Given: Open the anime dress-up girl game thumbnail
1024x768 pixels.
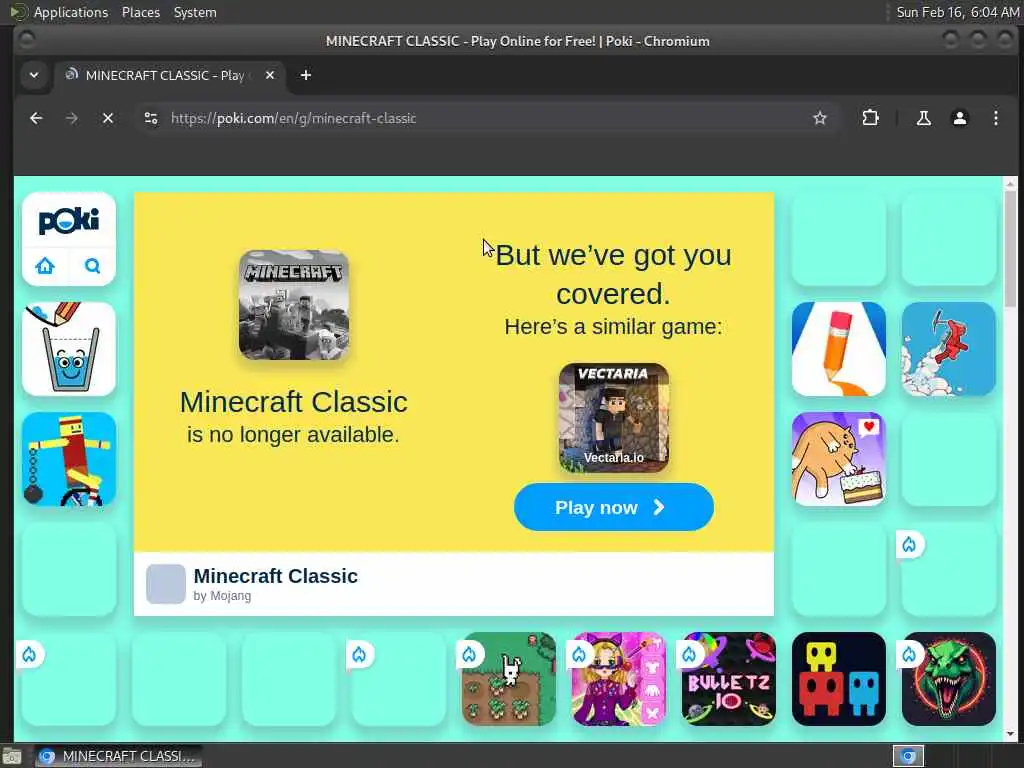Looking at the screenshot, I should tap(618, 679).
